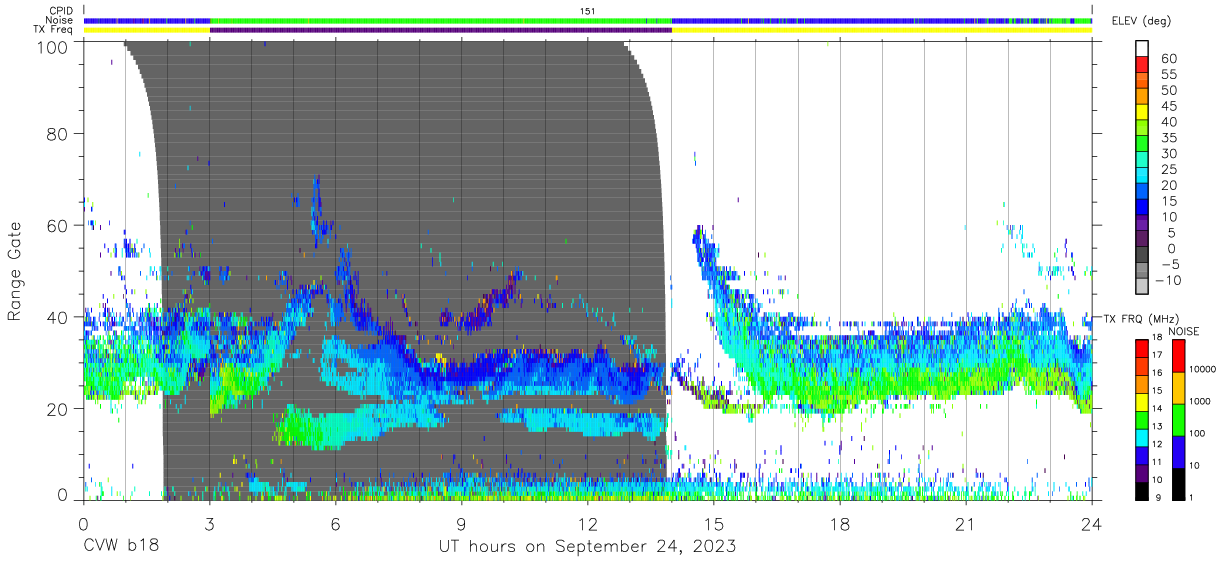Click the 'NOISE' legend title
The image size is (1228, 567).
[1183, 331]
